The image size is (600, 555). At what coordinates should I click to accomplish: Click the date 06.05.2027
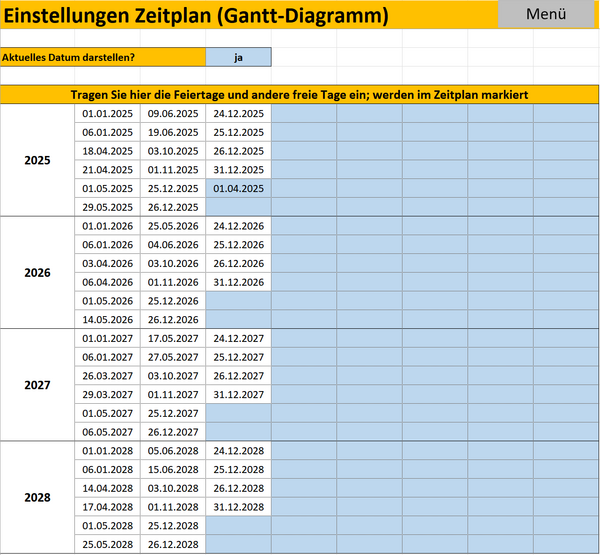(108, 433)
